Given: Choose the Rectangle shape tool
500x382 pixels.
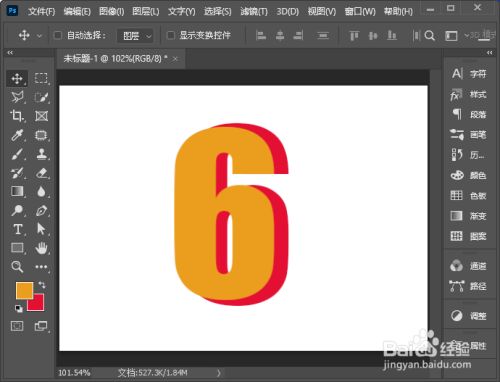Looking at the screenshot, I should click(17, 248).
